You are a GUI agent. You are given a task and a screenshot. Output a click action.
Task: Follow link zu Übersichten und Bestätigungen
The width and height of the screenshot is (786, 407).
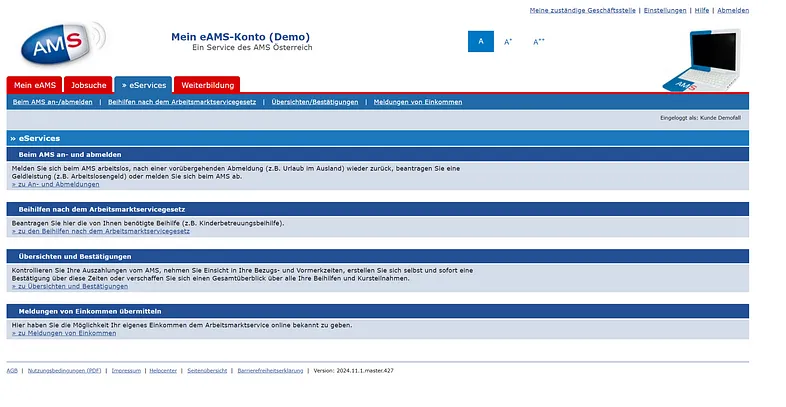click(x=70, y=287)
